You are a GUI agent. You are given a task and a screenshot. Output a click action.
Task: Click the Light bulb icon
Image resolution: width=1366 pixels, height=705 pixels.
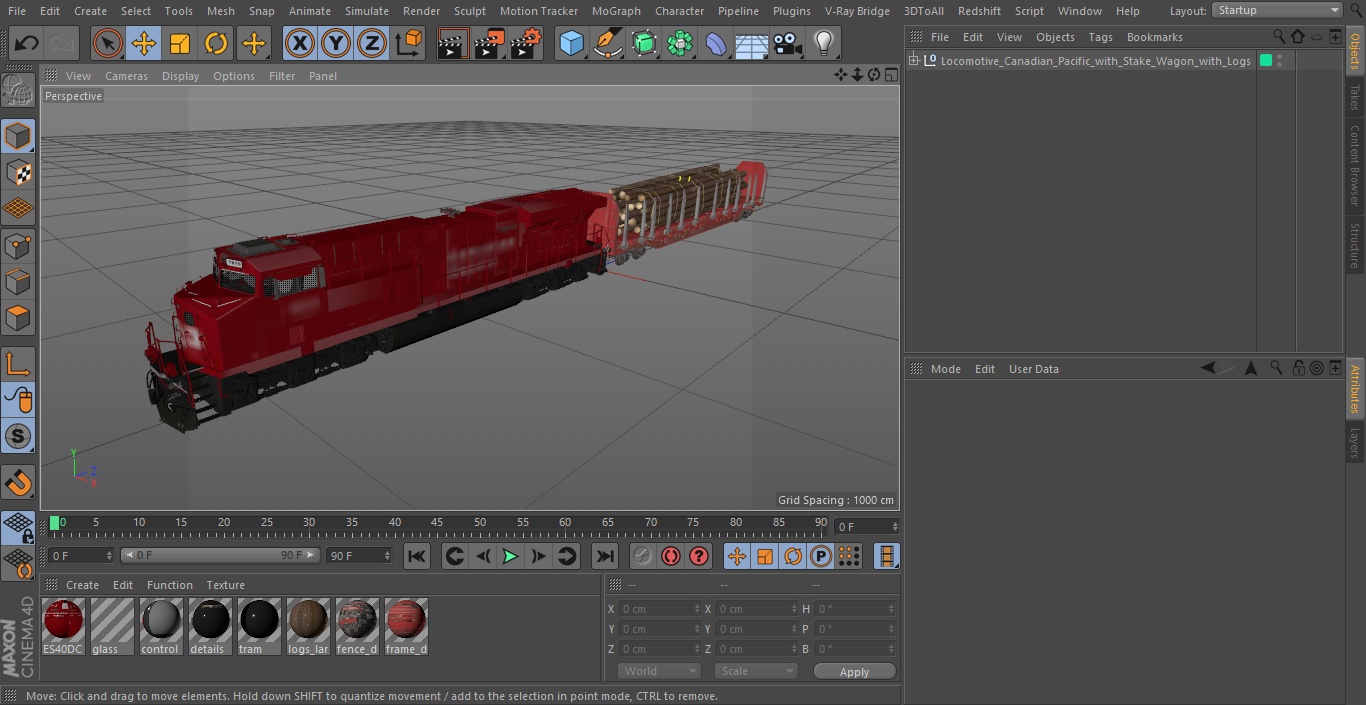tap(824, 43)
